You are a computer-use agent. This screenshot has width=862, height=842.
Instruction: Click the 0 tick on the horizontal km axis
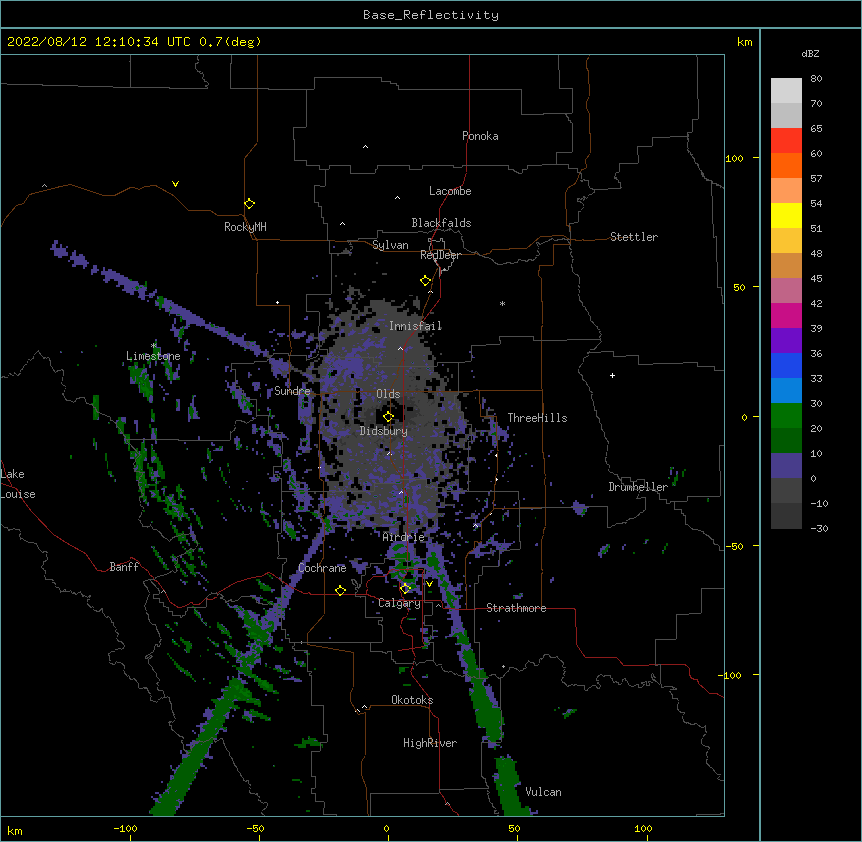click(x=386, y=828)
